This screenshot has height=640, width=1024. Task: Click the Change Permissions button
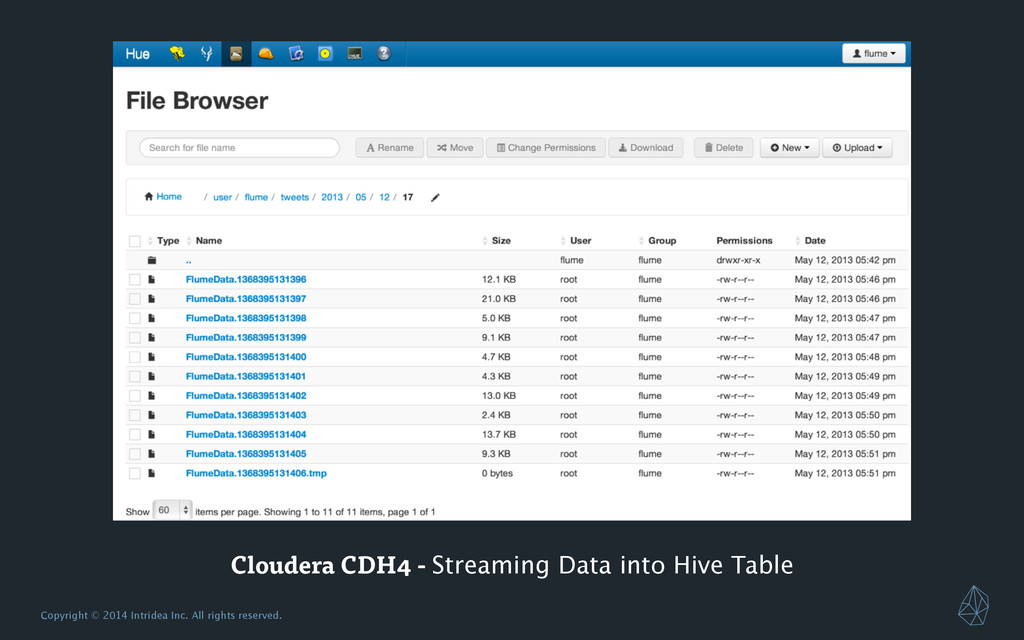point(546,148)
